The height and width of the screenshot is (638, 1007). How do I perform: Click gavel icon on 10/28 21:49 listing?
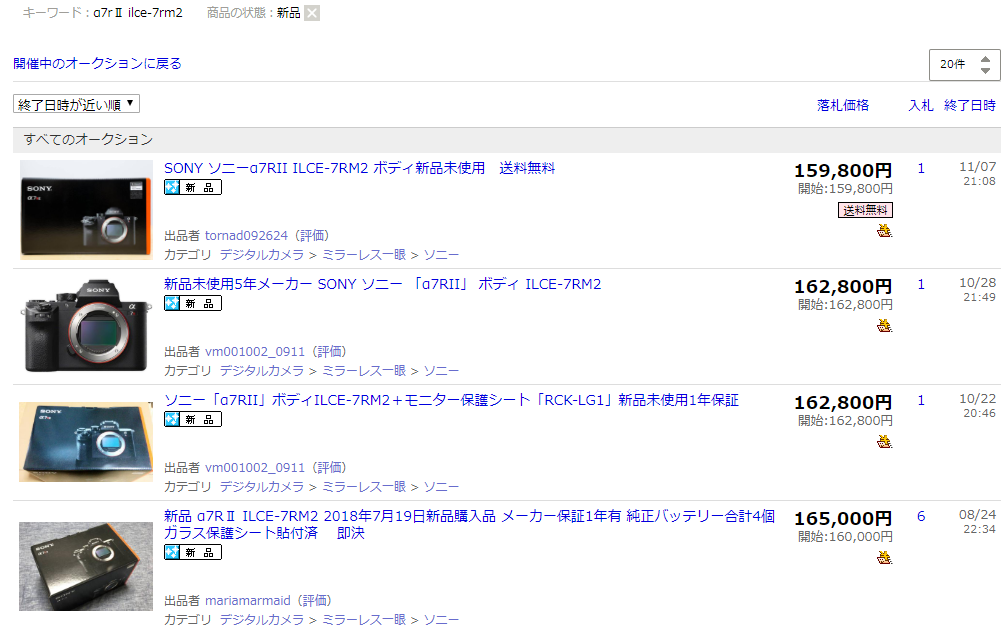pyautogui.click(x=884, y=326)
